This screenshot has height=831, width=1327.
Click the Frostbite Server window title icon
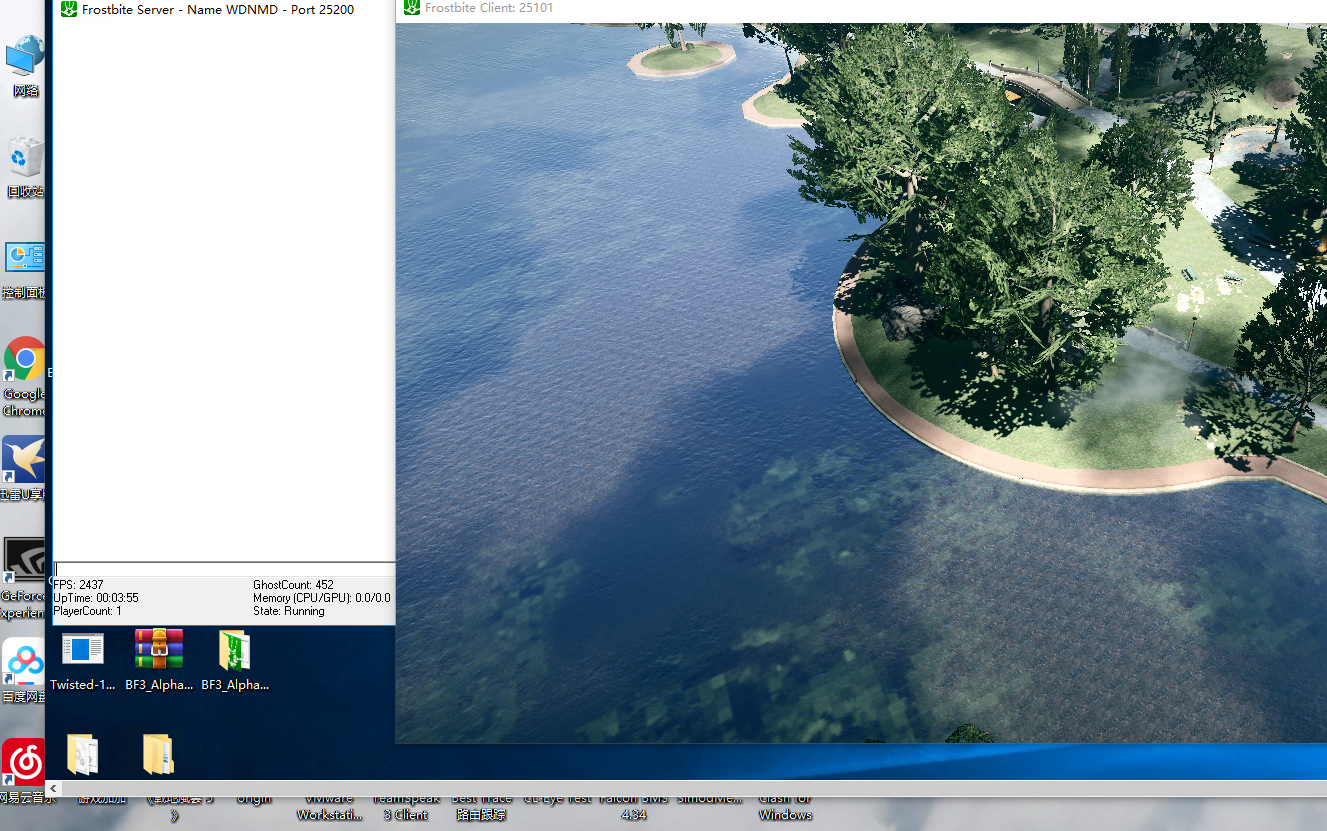click(x=69, y=10)
